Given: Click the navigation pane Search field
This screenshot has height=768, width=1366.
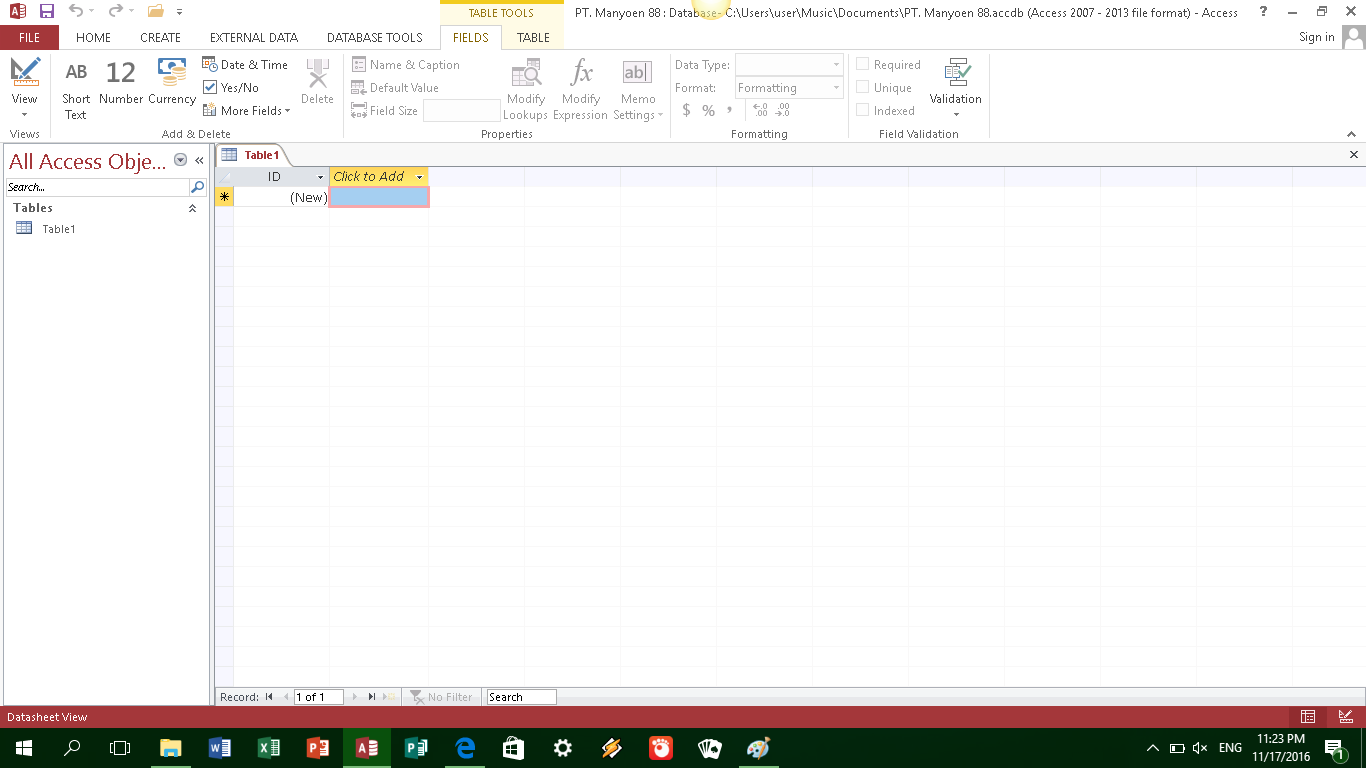Looking at the screenshot, I should tap(98, 187).
